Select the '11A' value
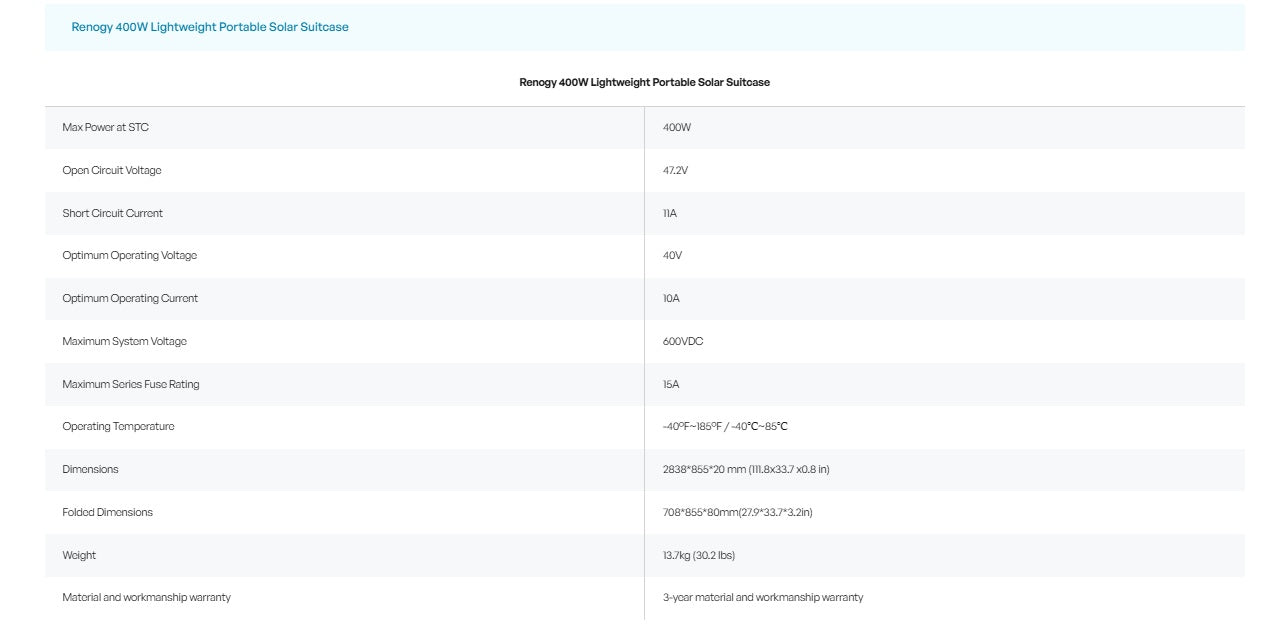This screenshot has width=1268, height=626. click(x=670, y=213)
